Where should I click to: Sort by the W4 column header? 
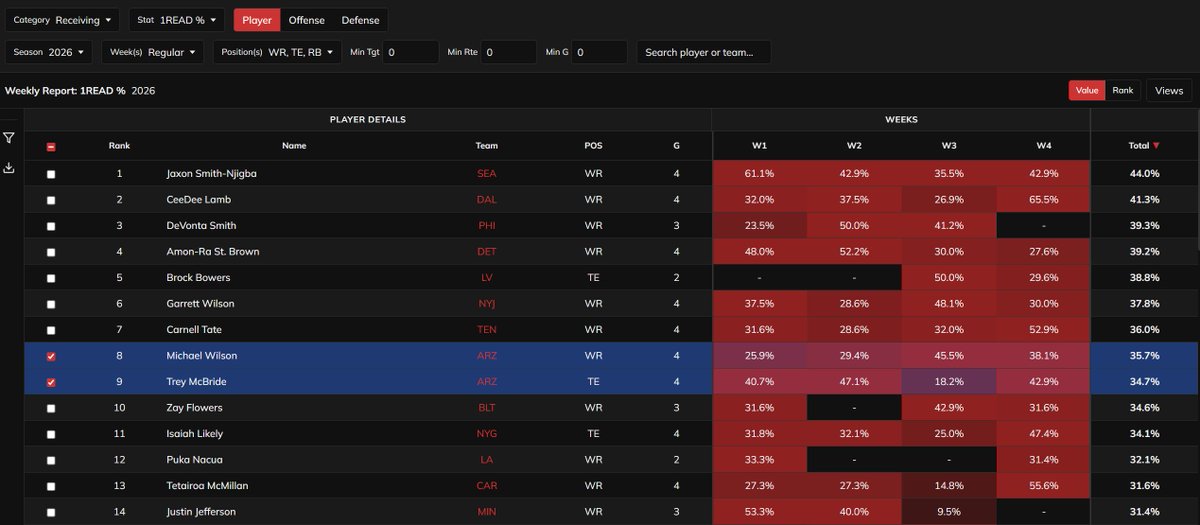pos(1044,146)
